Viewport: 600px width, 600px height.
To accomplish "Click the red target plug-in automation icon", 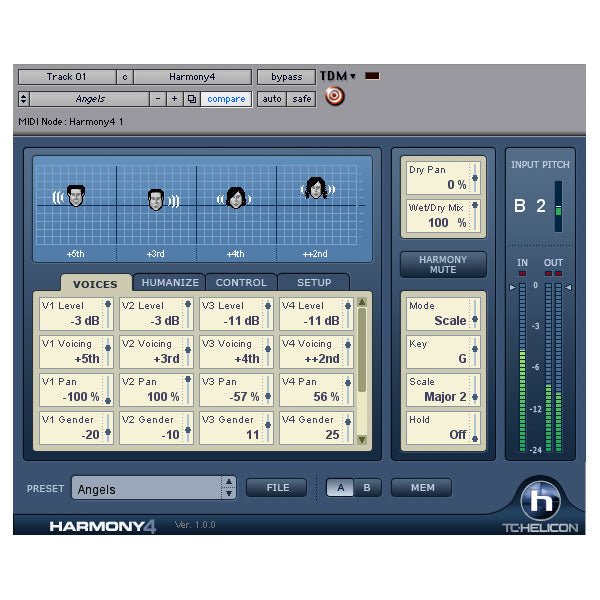I will [335, 96].
